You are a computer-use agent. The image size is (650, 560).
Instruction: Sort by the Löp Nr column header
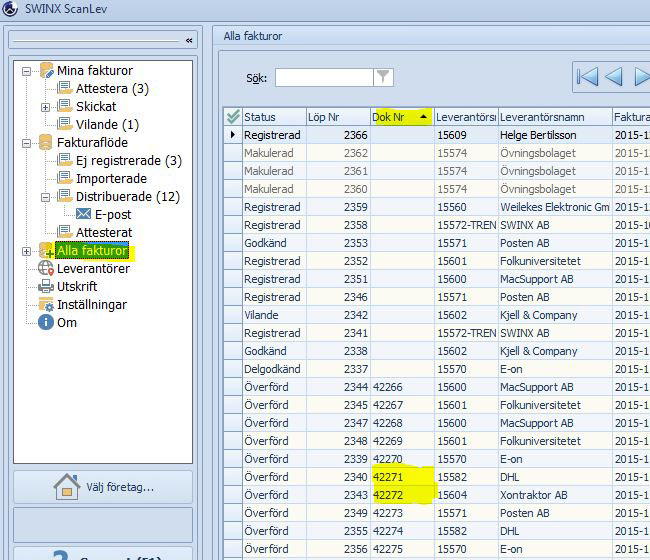pos(338,117)
